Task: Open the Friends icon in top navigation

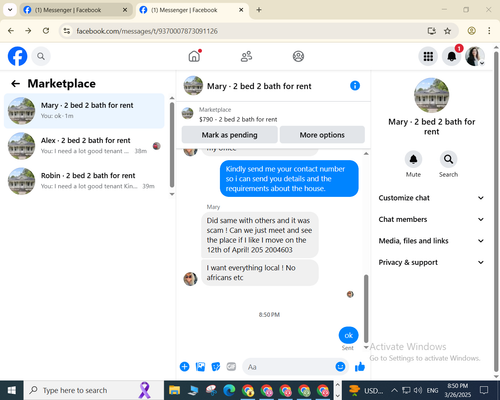Action: (x=246, y=56)
